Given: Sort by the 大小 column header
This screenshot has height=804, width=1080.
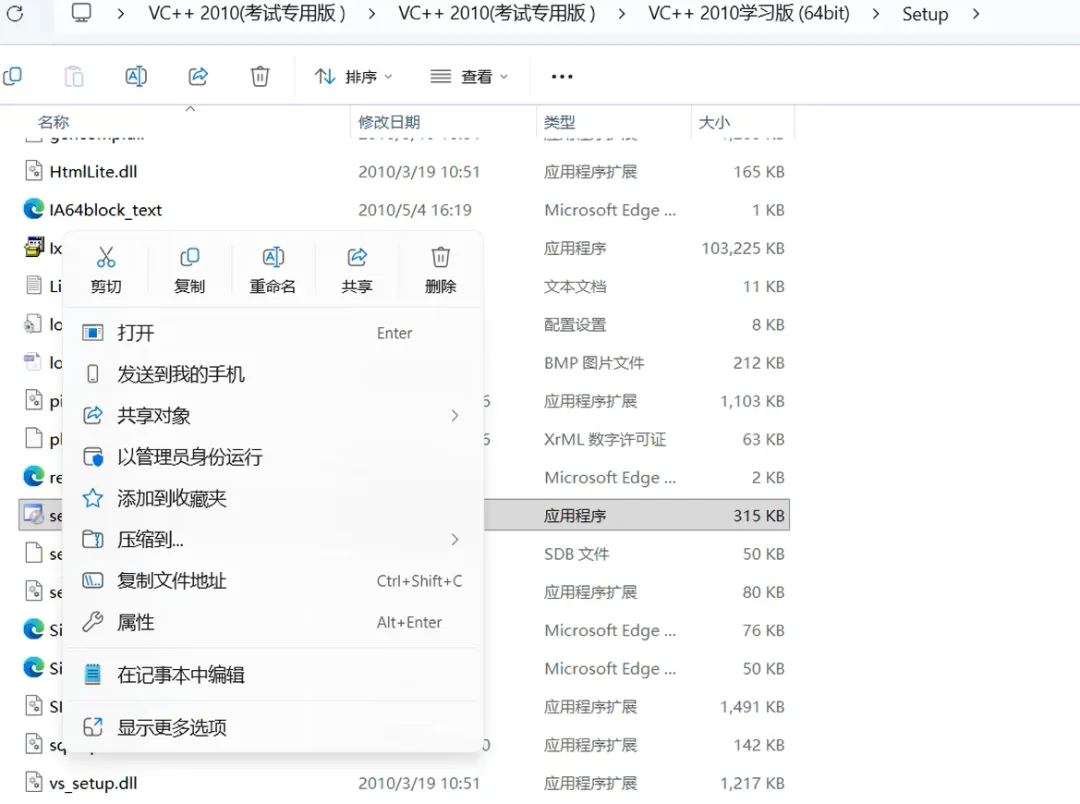Looking at the screenshot, I should (x=714, y=122).
